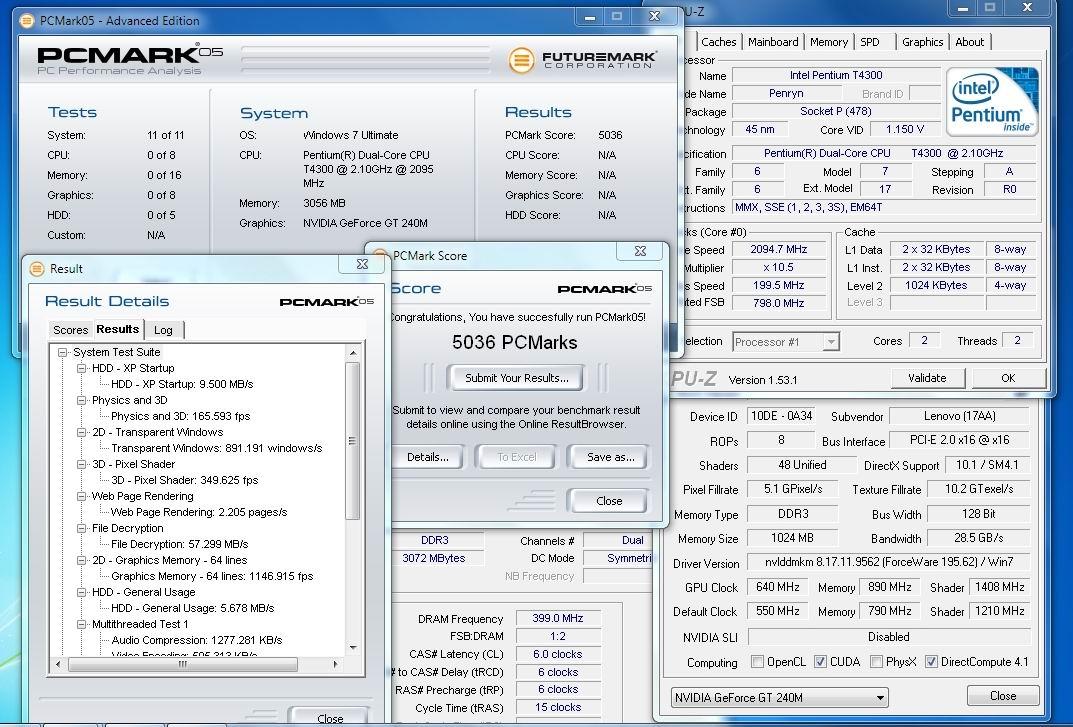1073x727 pixels.
Task: Open the SPD tab in CPU-Z
Action: coord(870,42)
